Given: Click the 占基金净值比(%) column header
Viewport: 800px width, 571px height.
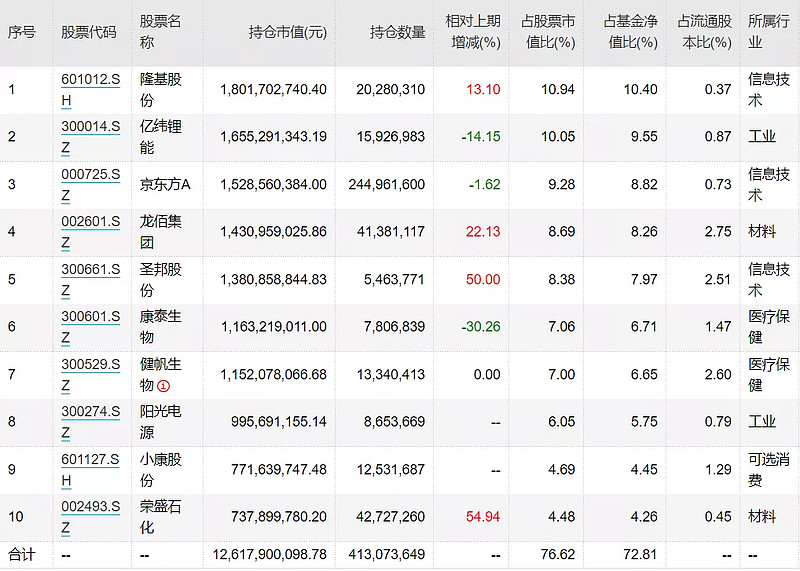Looking at the screenshot, I should coord(631,32).
